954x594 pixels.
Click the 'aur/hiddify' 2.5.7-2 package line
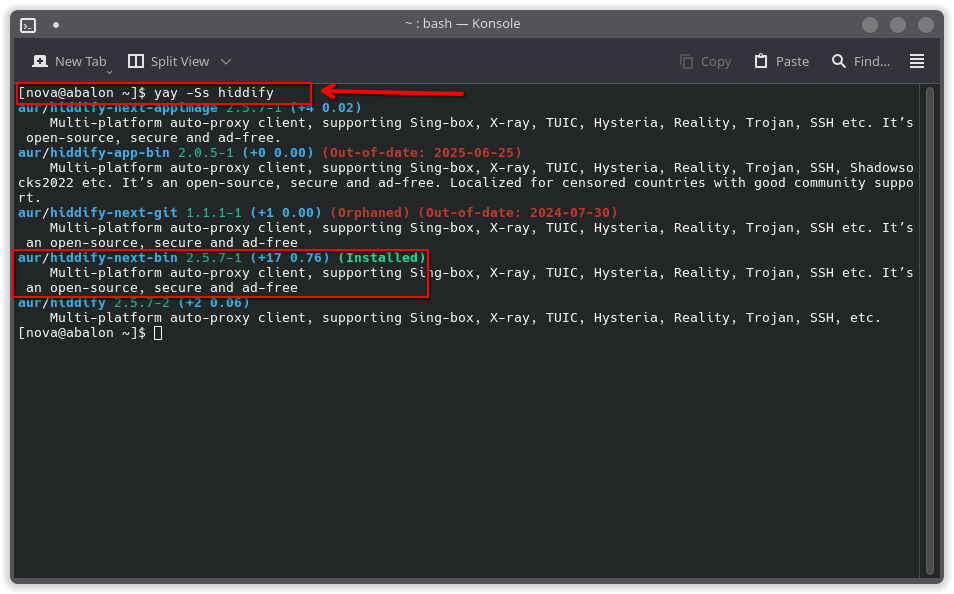tap(134, 303)
